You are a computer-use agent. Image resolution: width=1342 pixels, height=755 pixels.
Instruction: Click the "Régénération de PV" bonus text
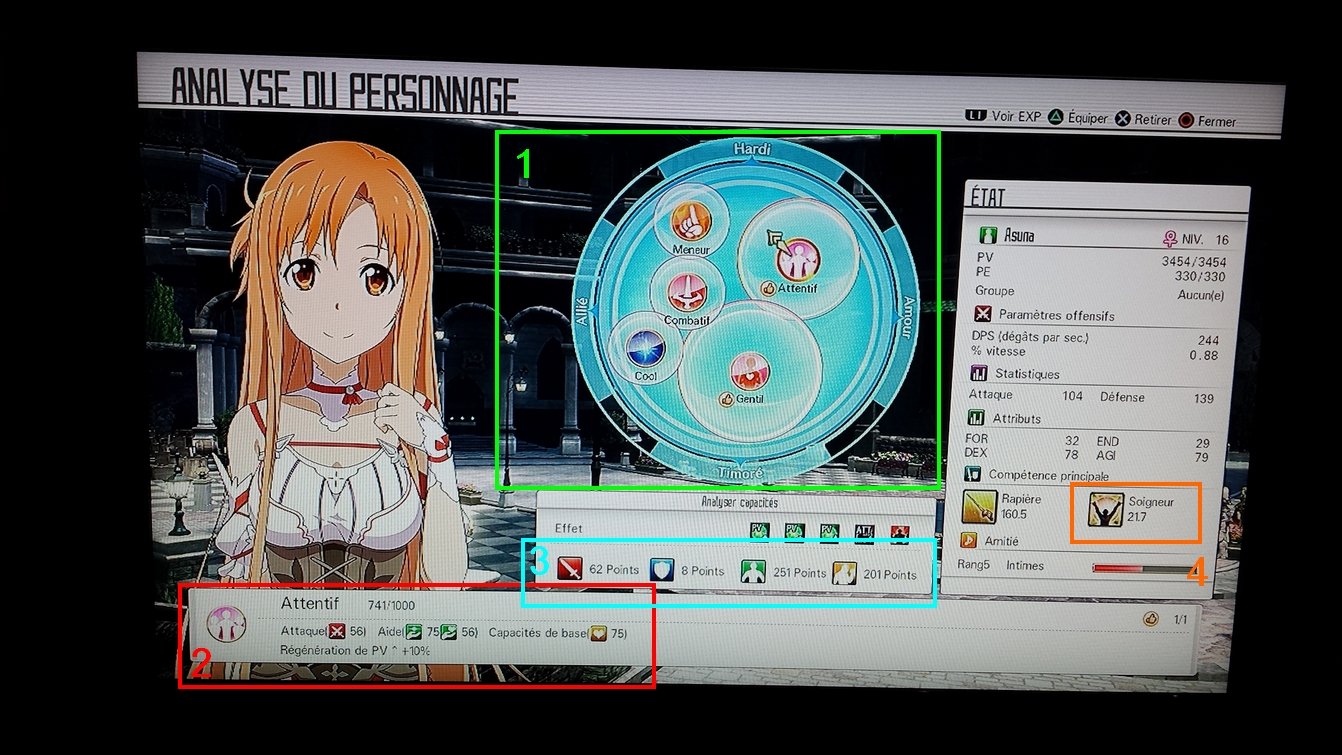pos(356,650)
